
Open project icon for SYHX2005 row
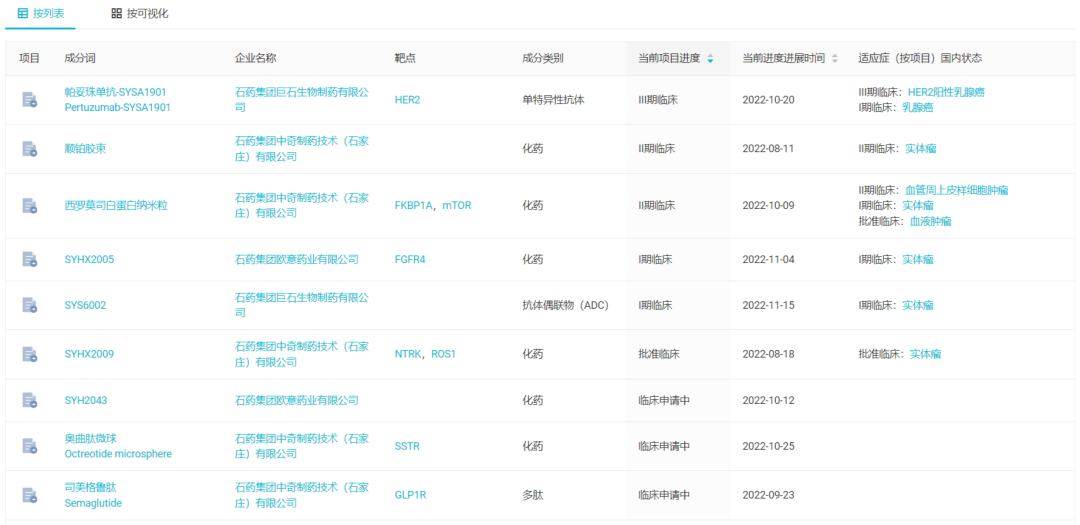(x=30, y=260)
